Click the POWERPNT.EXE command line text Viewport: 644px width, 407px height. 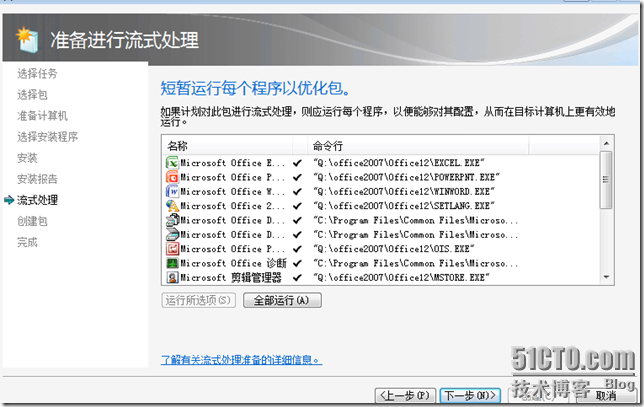tap(406, 177)
